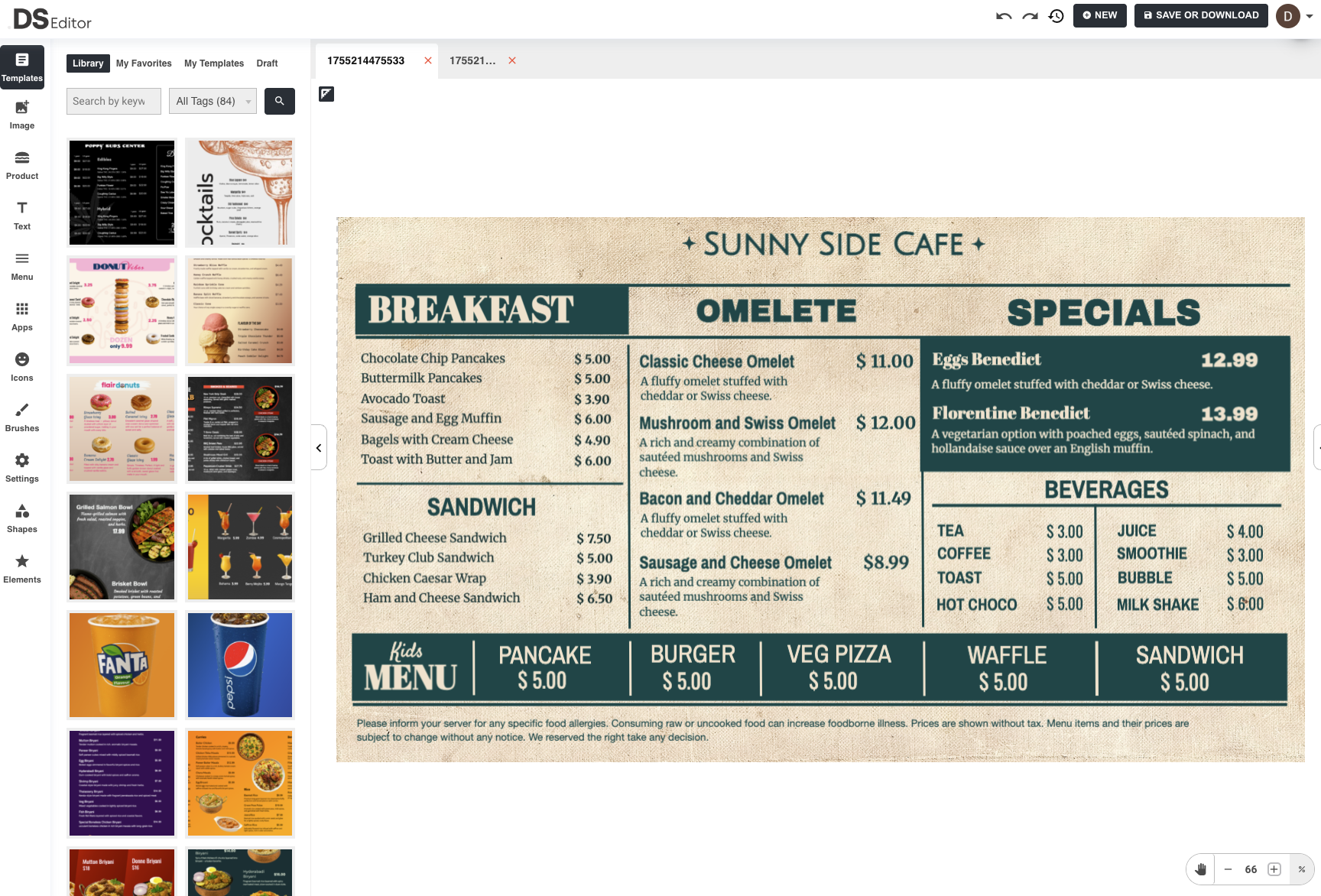Click the NEW button
This screenshot has width=1321, height=896.
pyautogui.click(x=1100, y=15)
